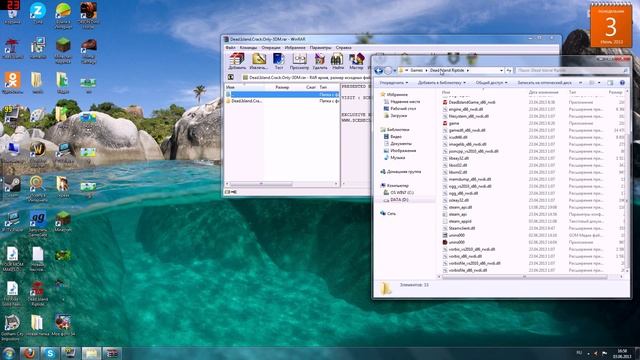640x360 pixels.
Task: Click the Explorer help question-mark icon
Action: pyautogui.click(x=622, y=83)
